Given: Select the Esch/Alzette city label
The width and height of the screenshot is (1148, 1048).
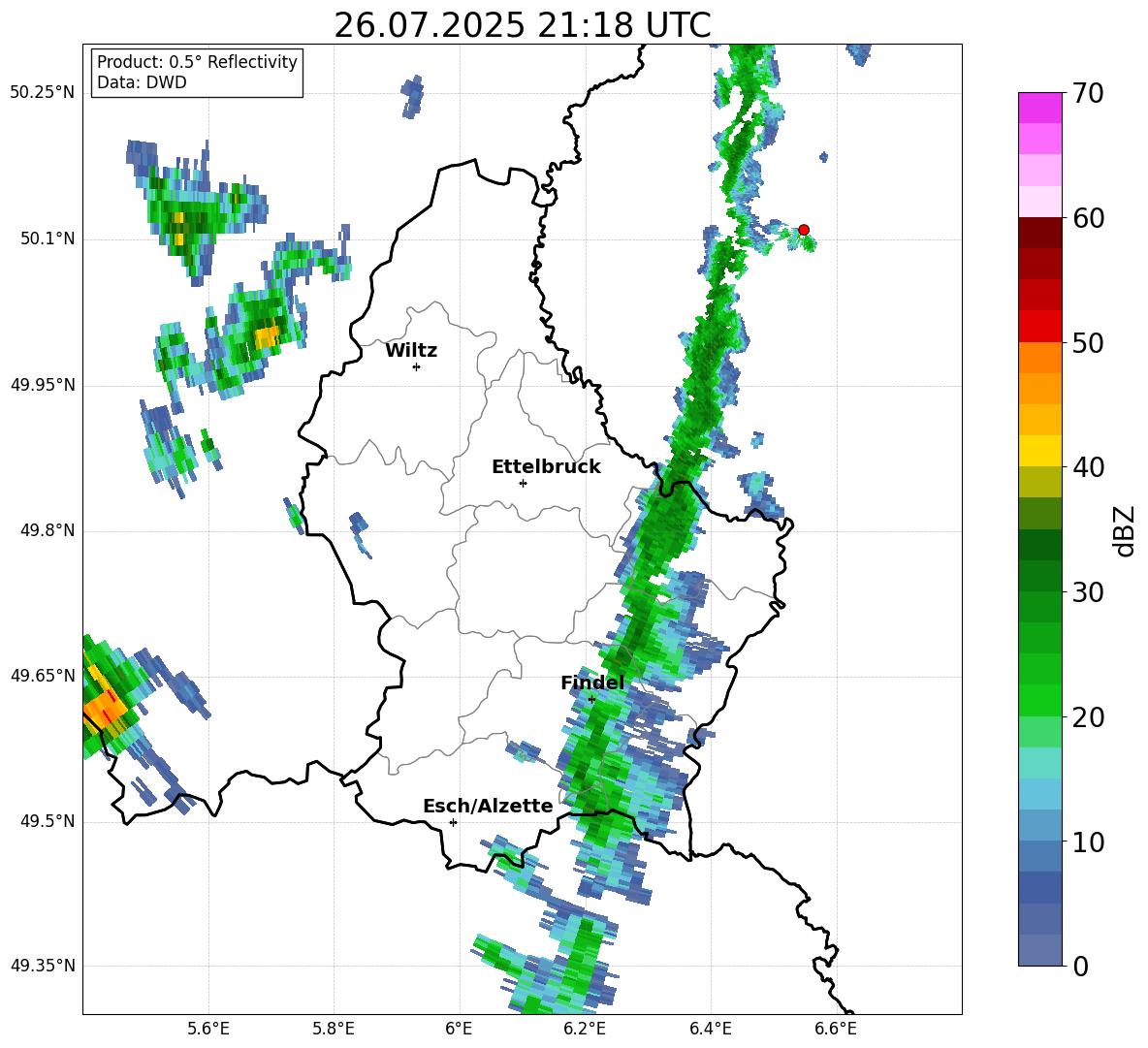Looking at the screenshot, I should pyautogui.click(x=489, y=806).
